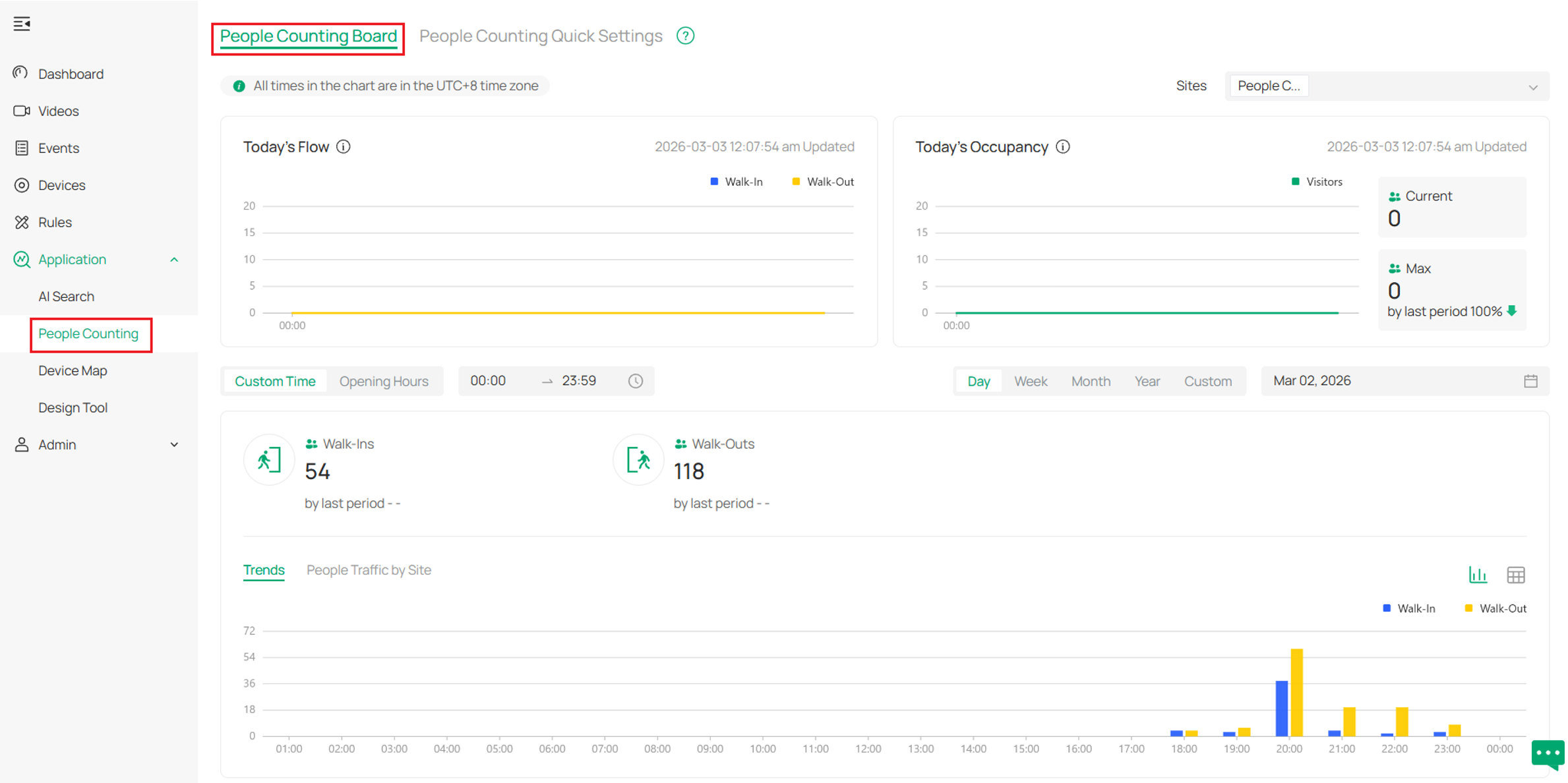Collapse the sidebar with the hamburger icon
The height and width of the screenshot is (783, 1568).
(22, 24)
